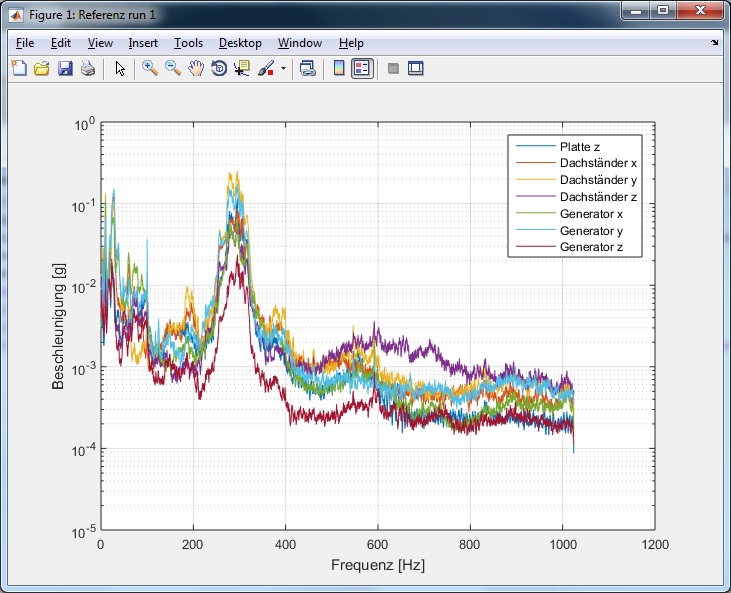Open the Insert menu
The width and height of the screenshot is (731, 593).
[143, 43]
